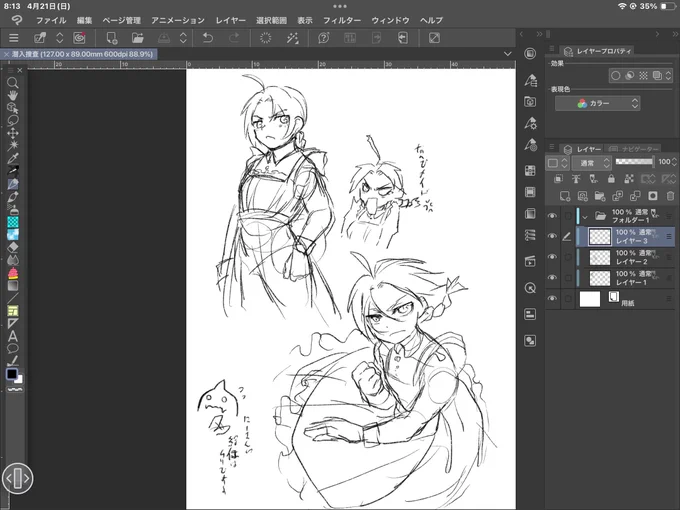Open the ファイル menu
This screenshot has width=680, height=510.
coord(51,20)
